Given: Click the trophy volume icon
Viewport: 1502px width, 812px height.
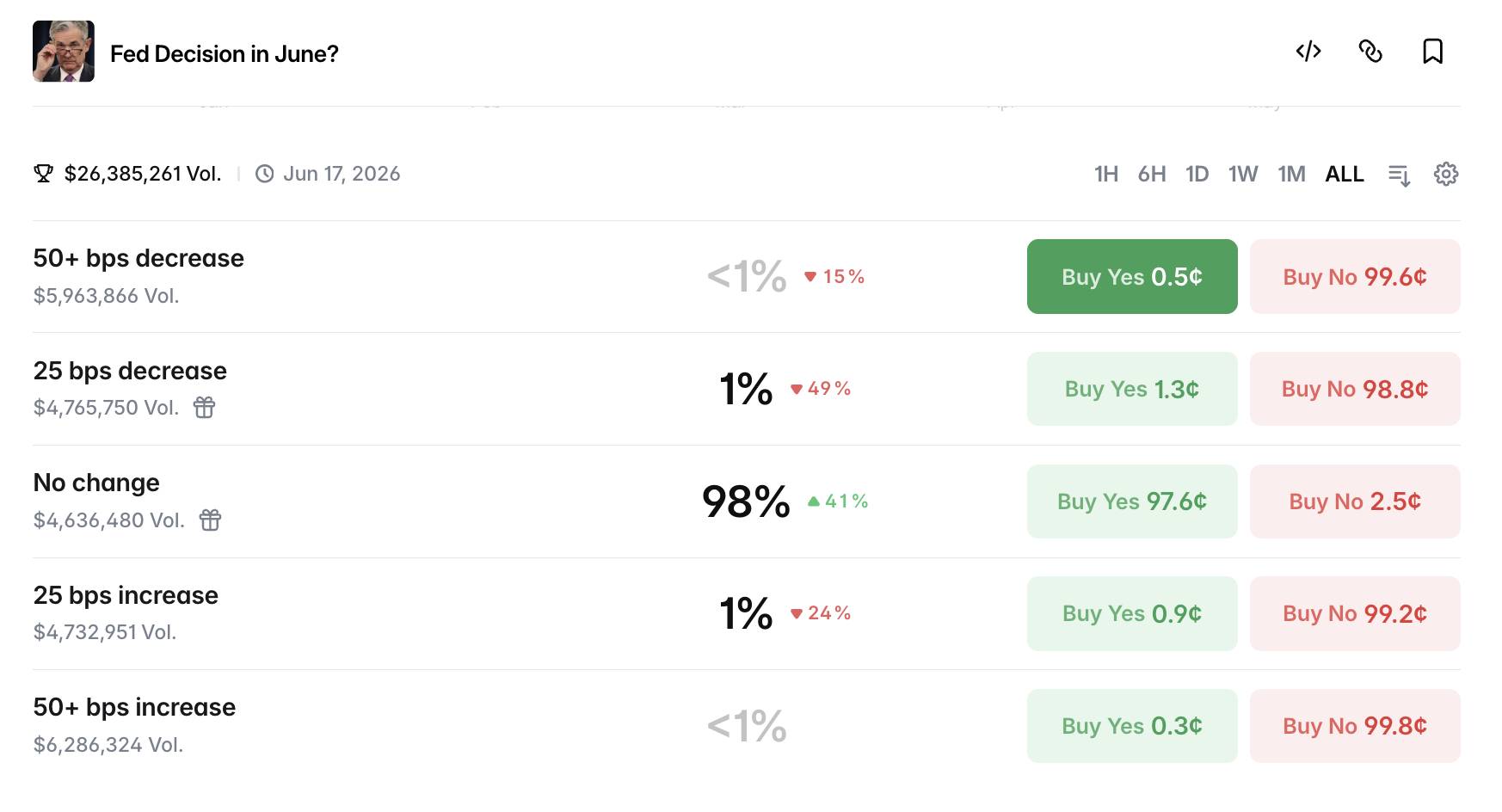Looking at the screenshot, I should [x=43, y=174].
